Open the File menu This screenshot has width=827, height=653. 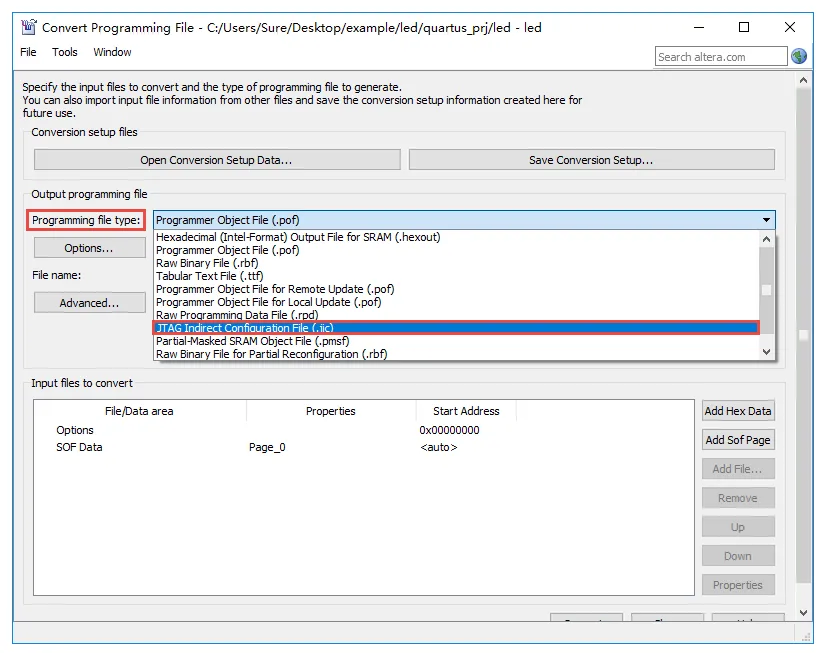pos(28,52)
